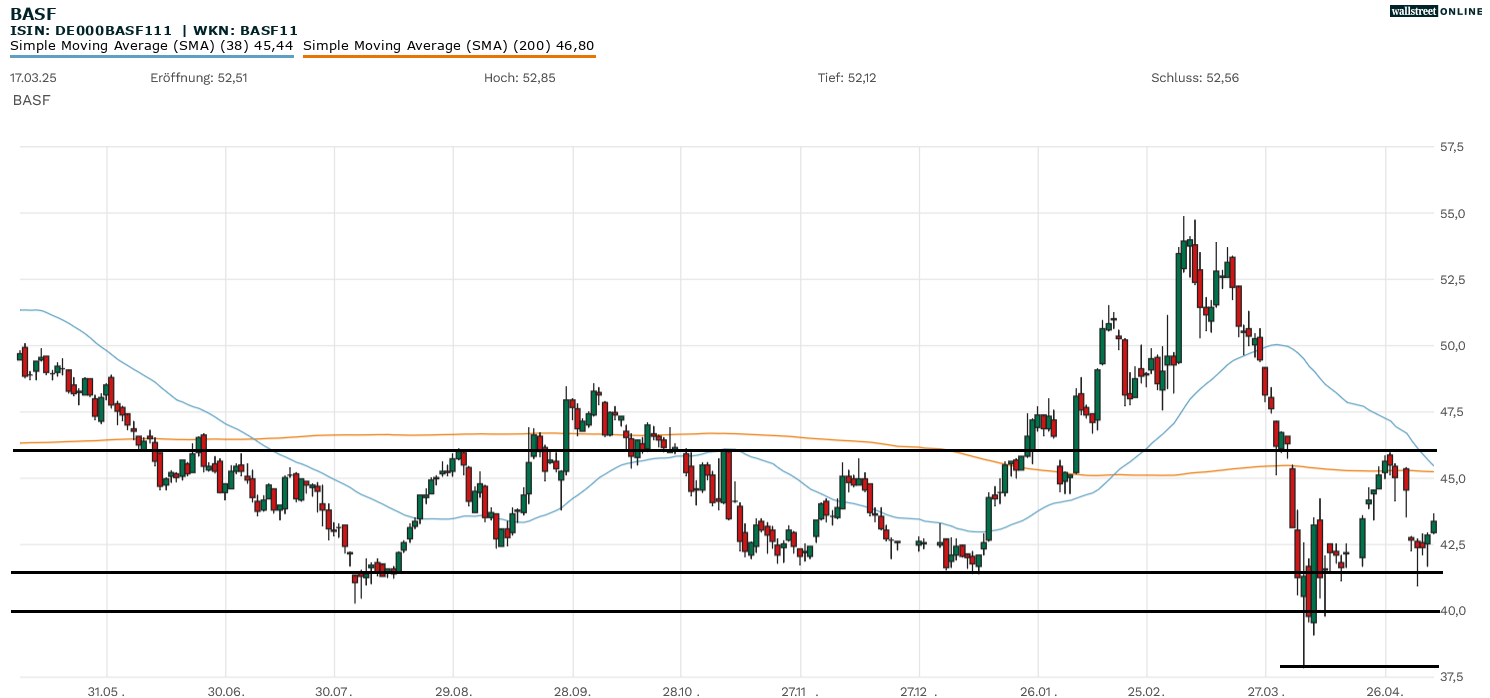This screenshot has width=1490, height=698.
Task: Click the orange underline below SMA (200)
Action: tap(448, 56)
